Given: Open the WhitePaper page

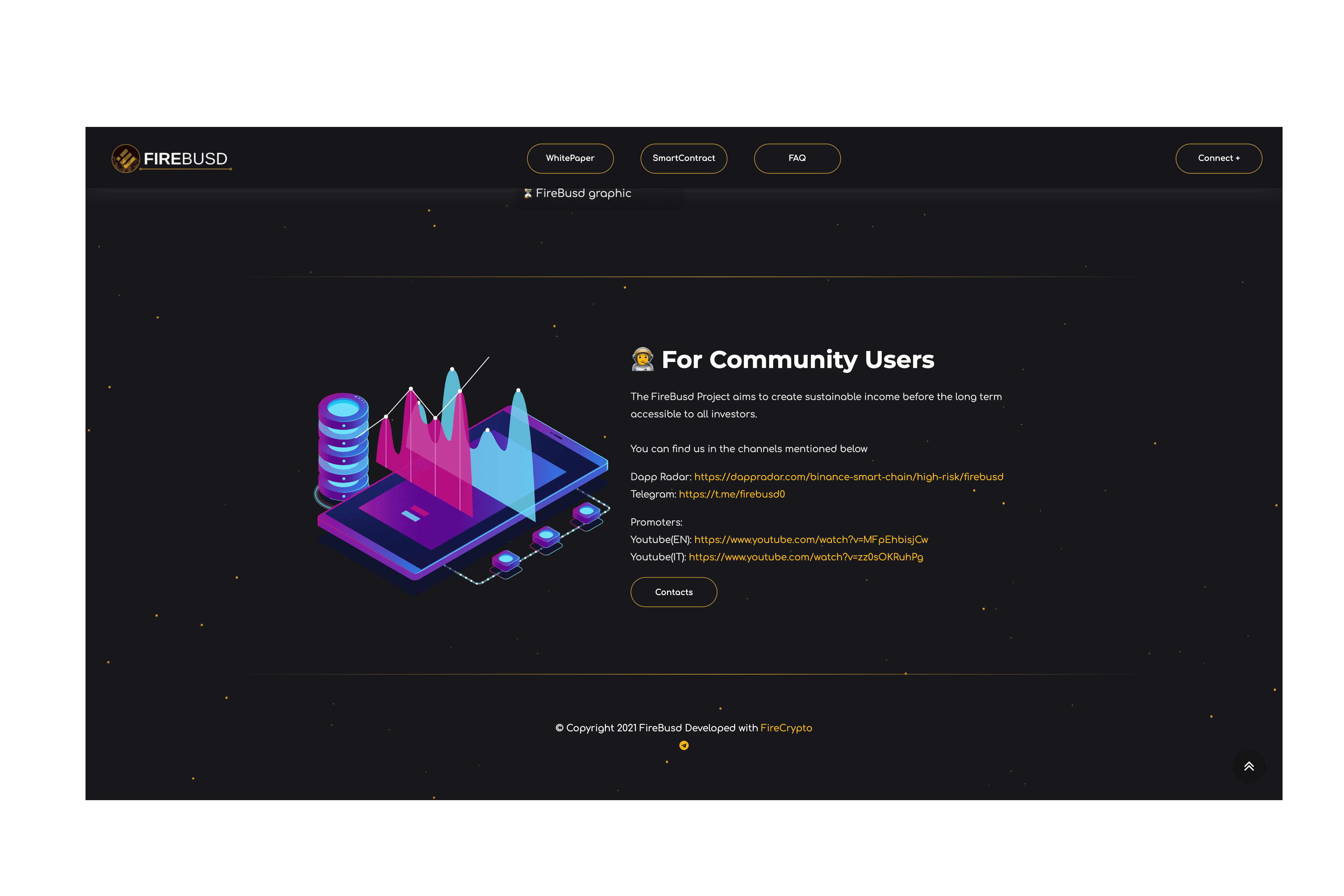Looking at the screenshot, I should (570, 158).
